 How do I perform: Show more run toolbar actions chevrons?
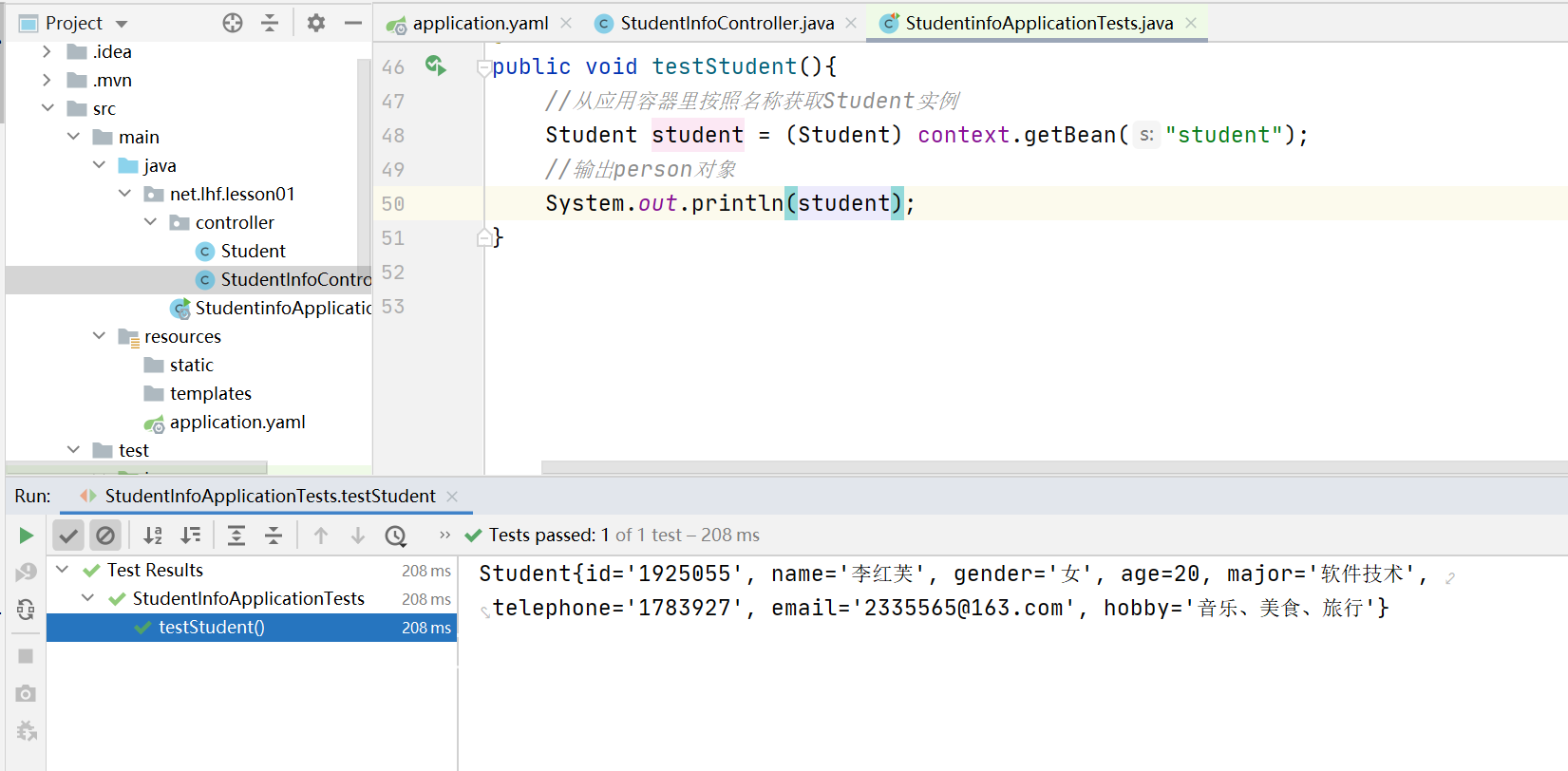[444, 536]
